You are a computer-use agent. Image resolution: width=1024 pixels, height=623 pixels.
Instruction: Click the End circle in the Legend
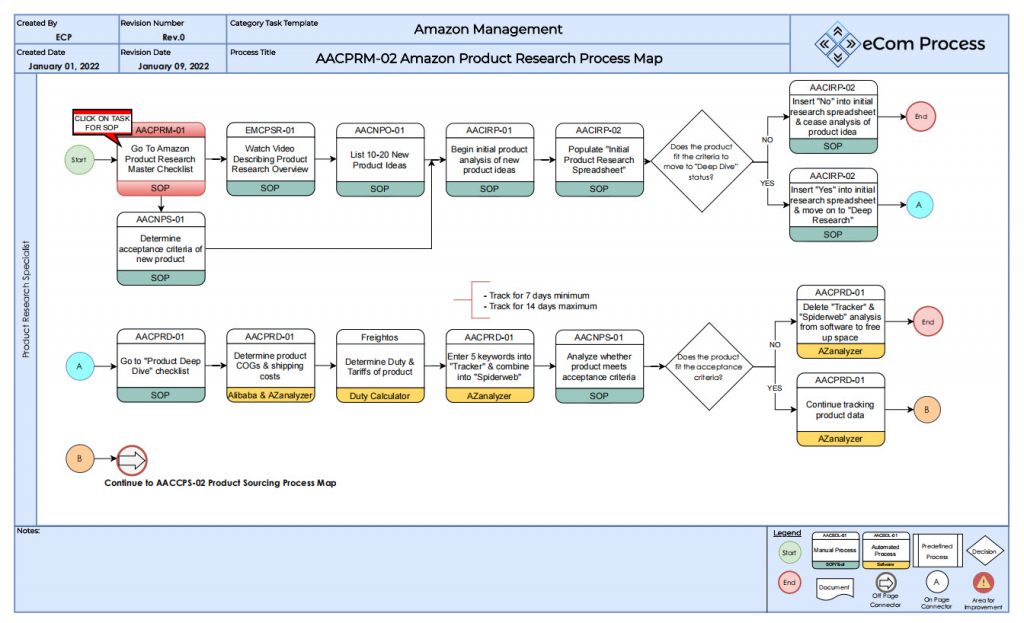pyautogui.click(x=788, y=582)
